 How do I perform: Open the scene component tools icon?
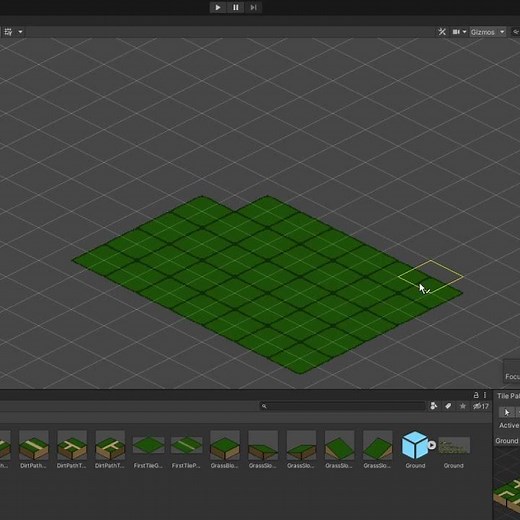[x=442, y=32]
